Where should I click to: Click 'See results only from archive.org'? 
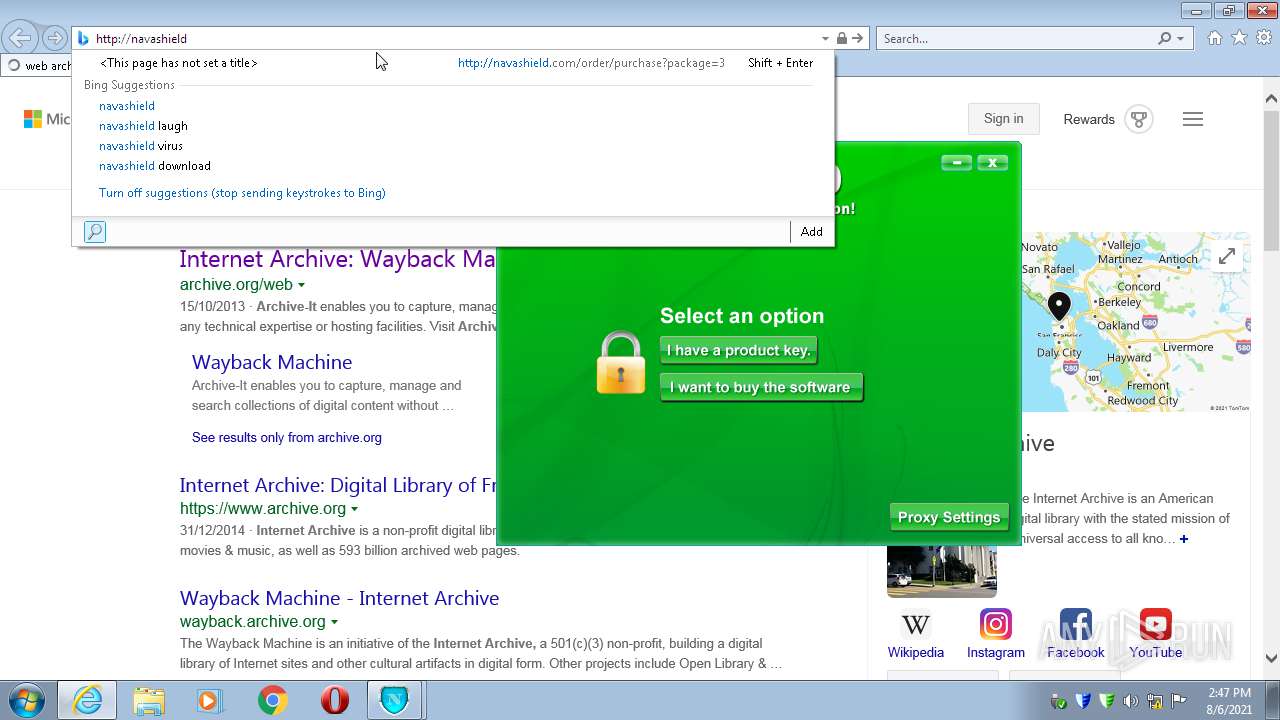pos(287,438)
